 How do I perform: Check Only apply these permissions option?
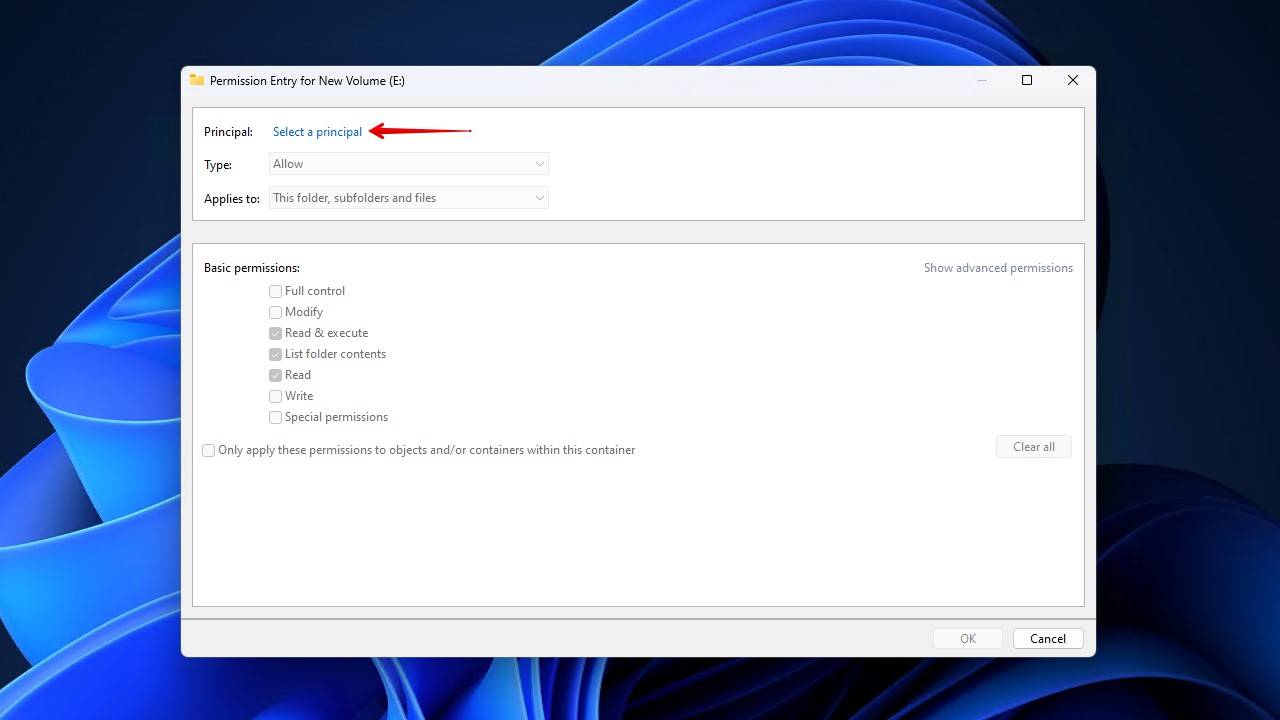coord(209,450)
